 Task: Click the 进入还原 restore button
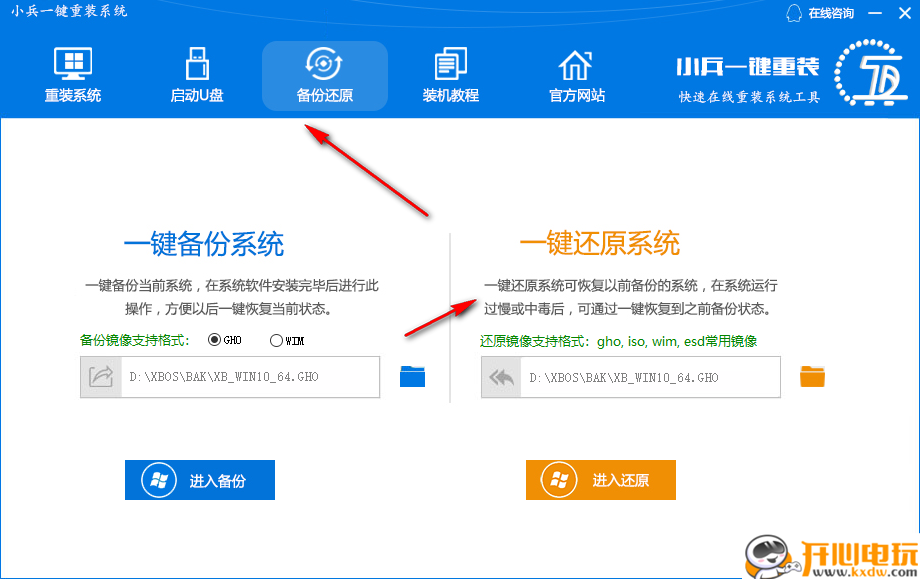(600, 480)
